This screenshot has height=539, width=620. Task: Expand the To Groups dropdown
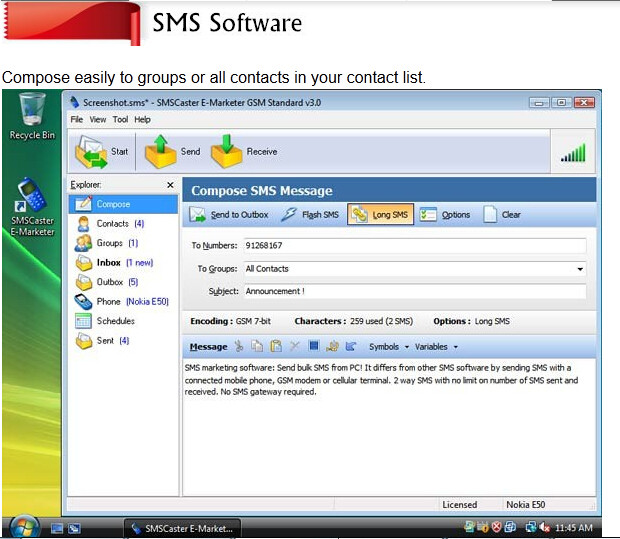(x=580, y=269)
